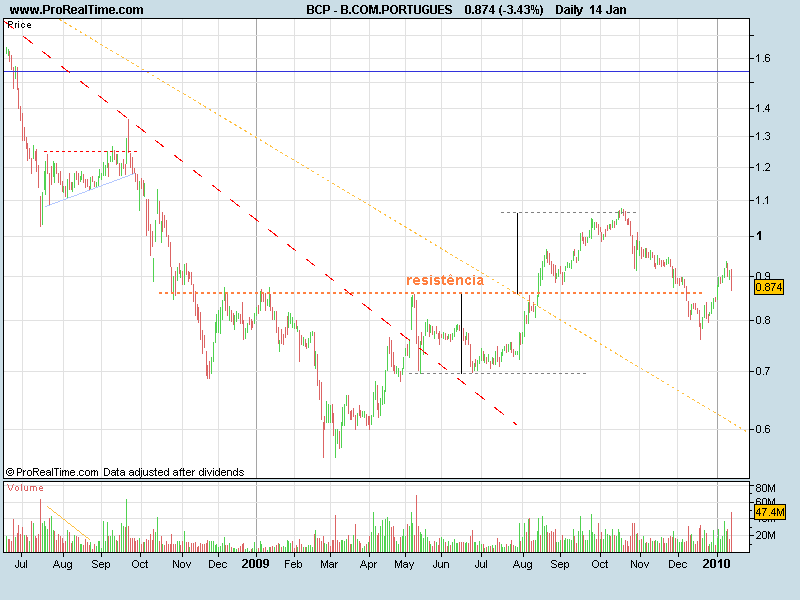Click the Volume panel label
The height and width of the screenshot is (600, 800).
(x=25, y=488)
